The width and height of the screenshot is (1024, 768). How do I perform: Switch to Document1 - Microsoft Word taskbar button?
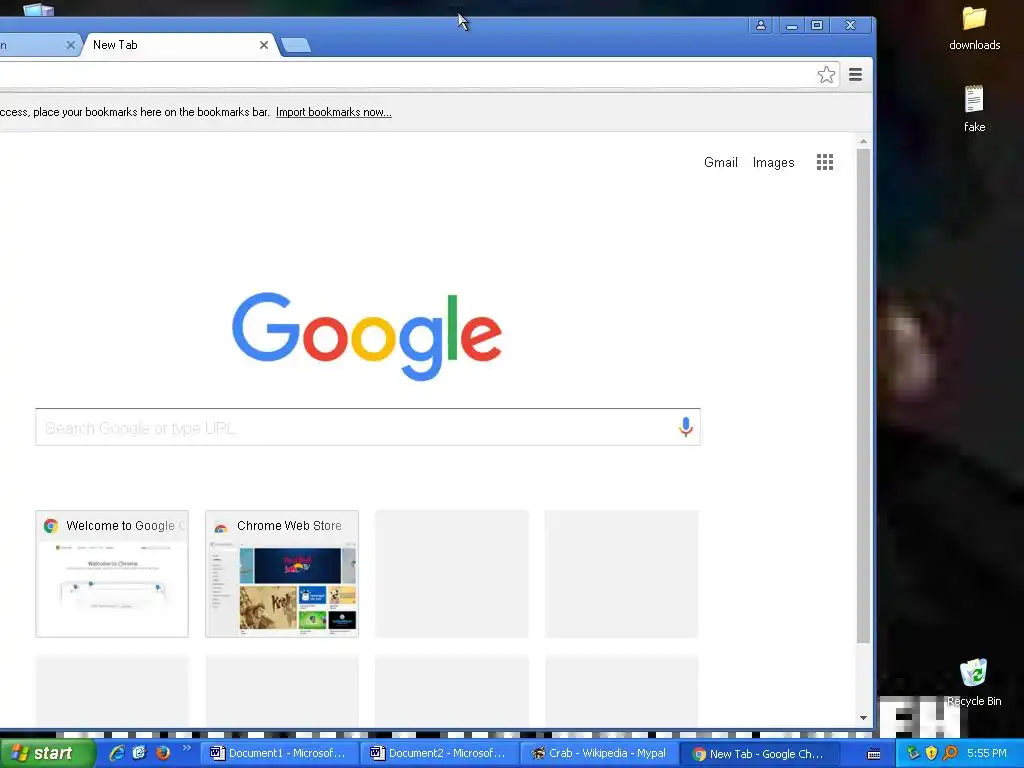279,754
